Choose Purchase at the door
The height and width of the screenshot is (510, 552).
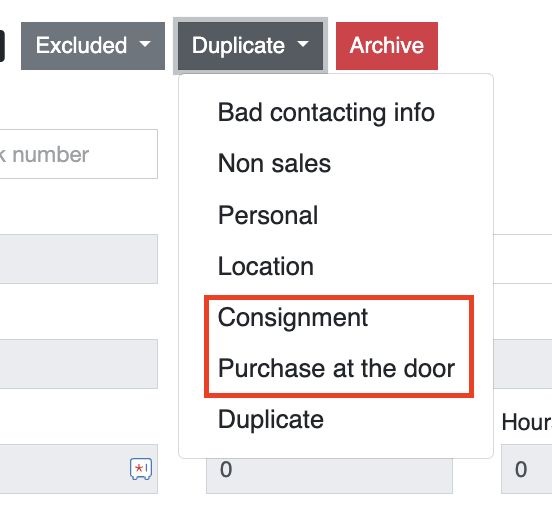[336, 369]
